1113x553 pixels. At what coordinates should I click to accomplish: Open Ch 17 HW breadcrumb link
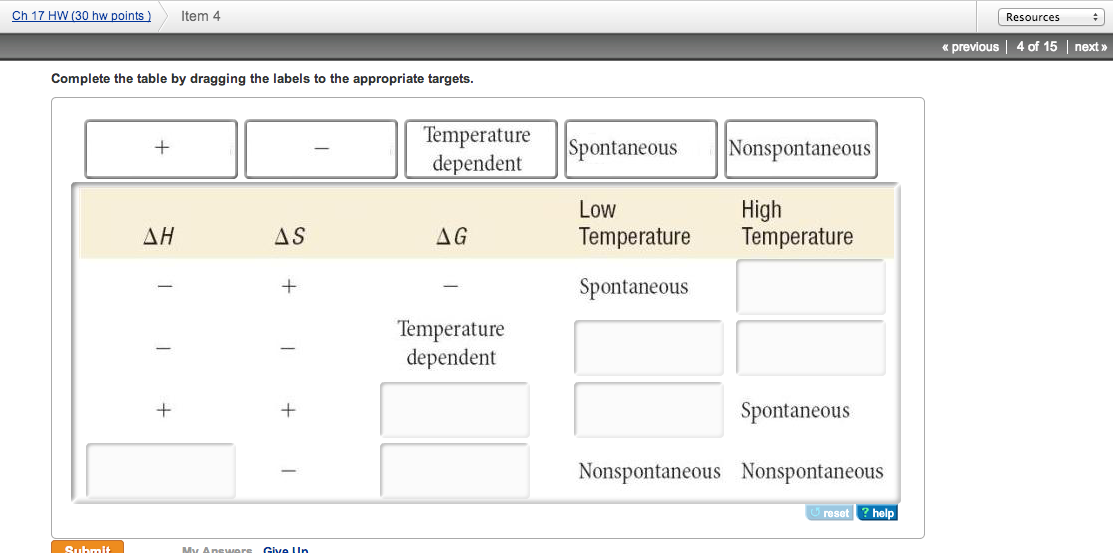pyautogui.click(x=82, y=16)
